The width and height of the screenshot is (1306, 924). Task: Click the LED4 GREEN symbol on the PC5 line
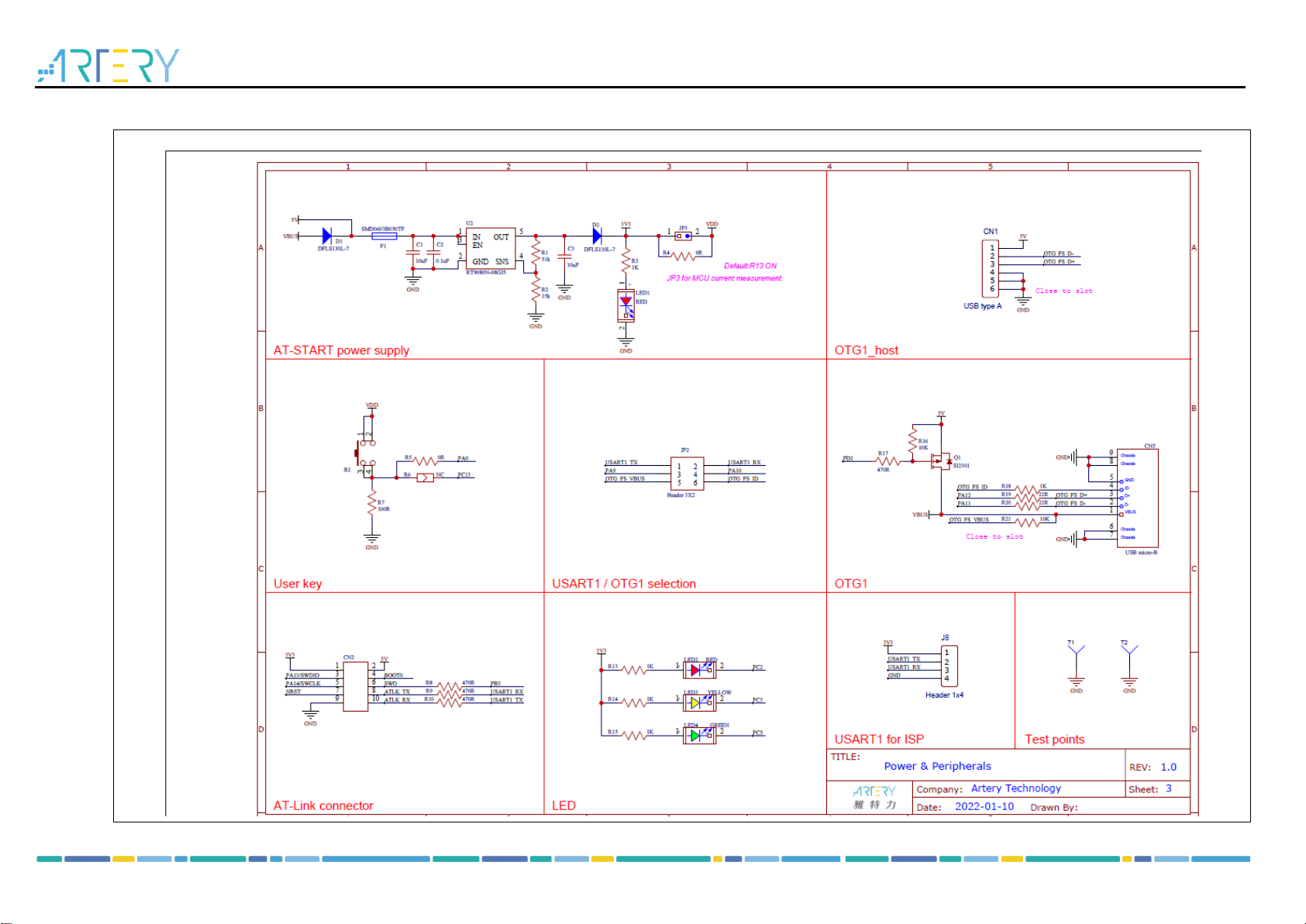700,735
